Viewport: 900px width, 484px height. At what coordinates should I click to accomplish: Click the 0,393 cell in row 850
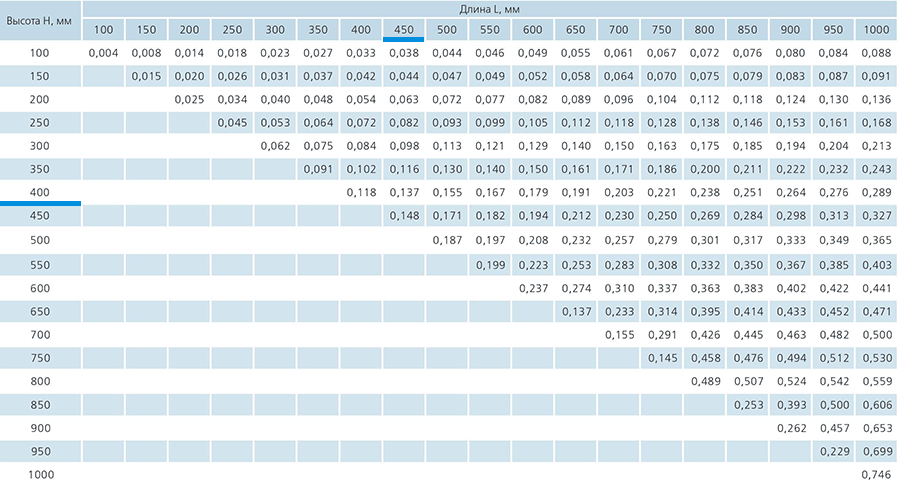[790, 405]
